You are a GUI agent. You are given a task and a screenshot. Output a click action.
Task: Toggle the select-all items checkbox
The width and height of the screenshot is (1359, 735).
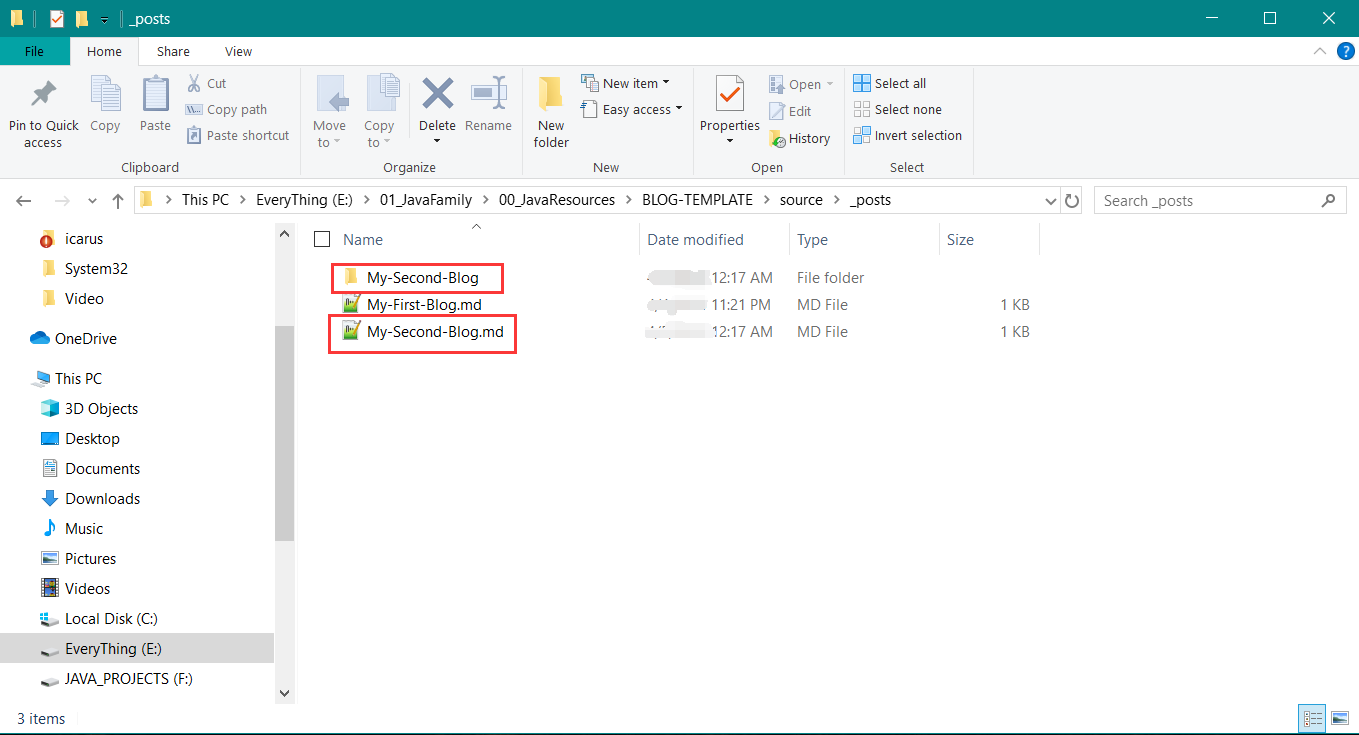(x=322, y=239)
